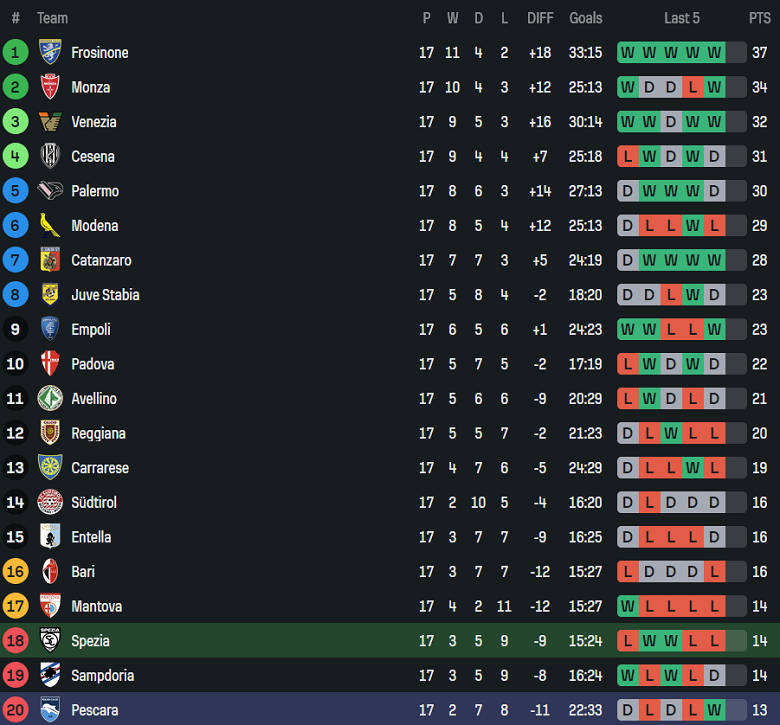This screenshot has height=725, width=780.
Task: Click the Juve Stabia badge icon
Action: tap(50, 295)
